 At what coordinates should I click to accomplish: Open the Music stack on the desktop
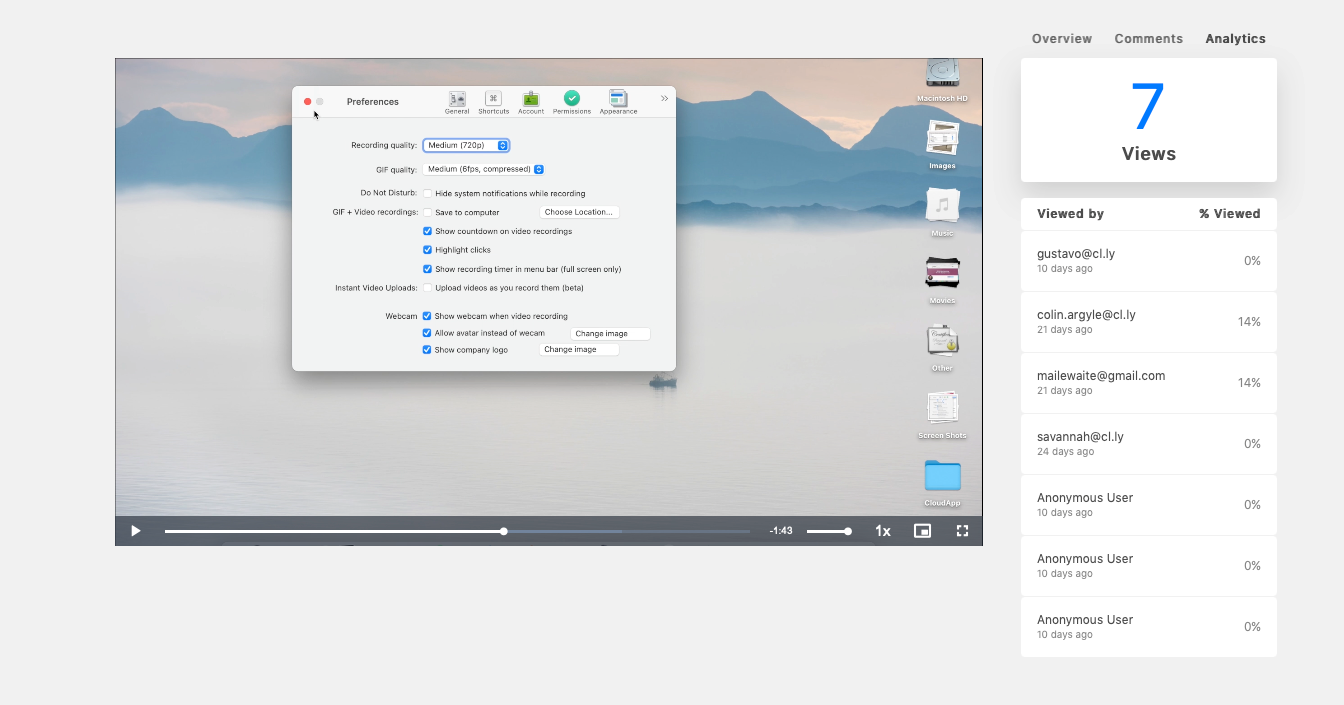(942, 212)
